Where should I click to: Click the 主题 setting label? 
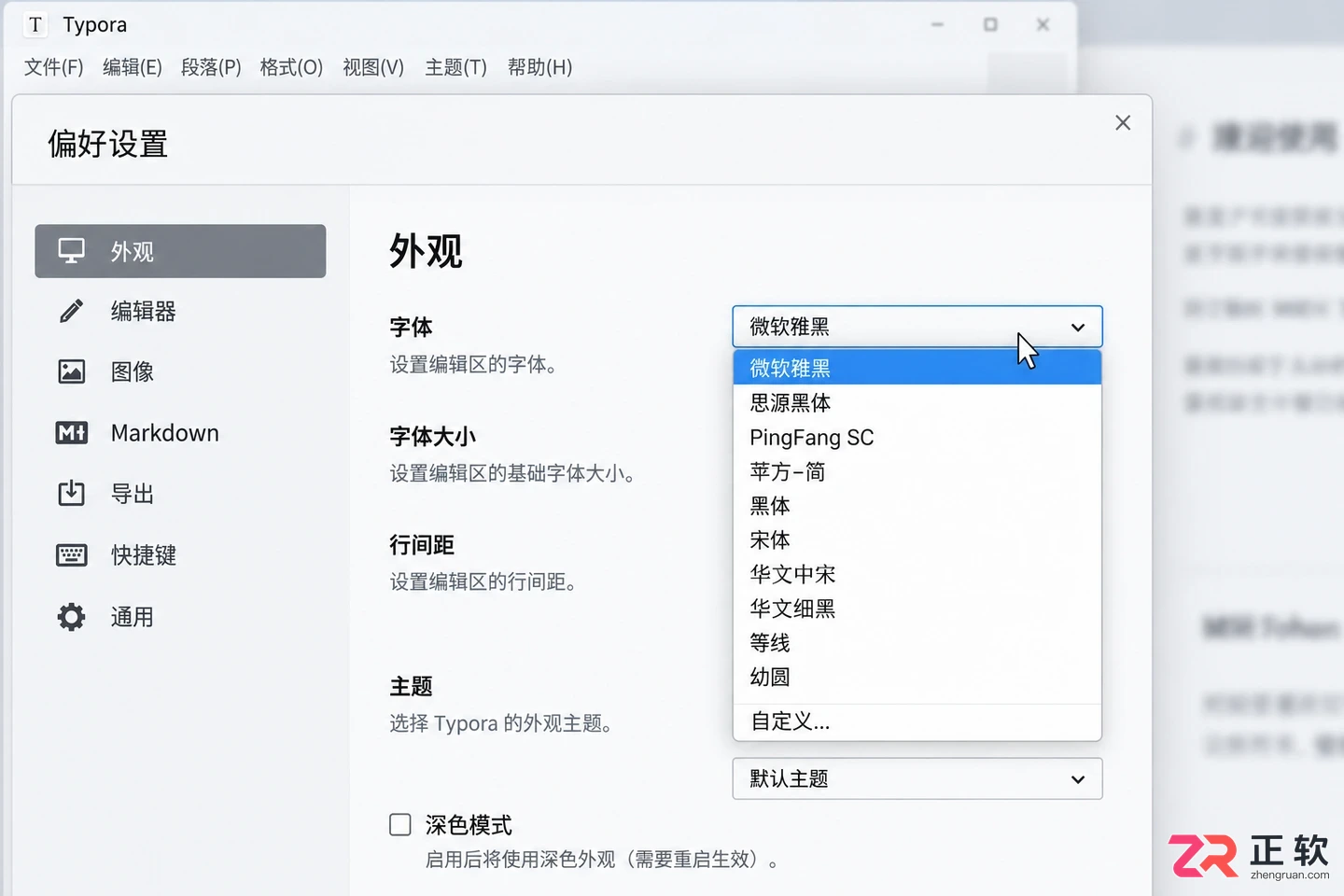411,687
